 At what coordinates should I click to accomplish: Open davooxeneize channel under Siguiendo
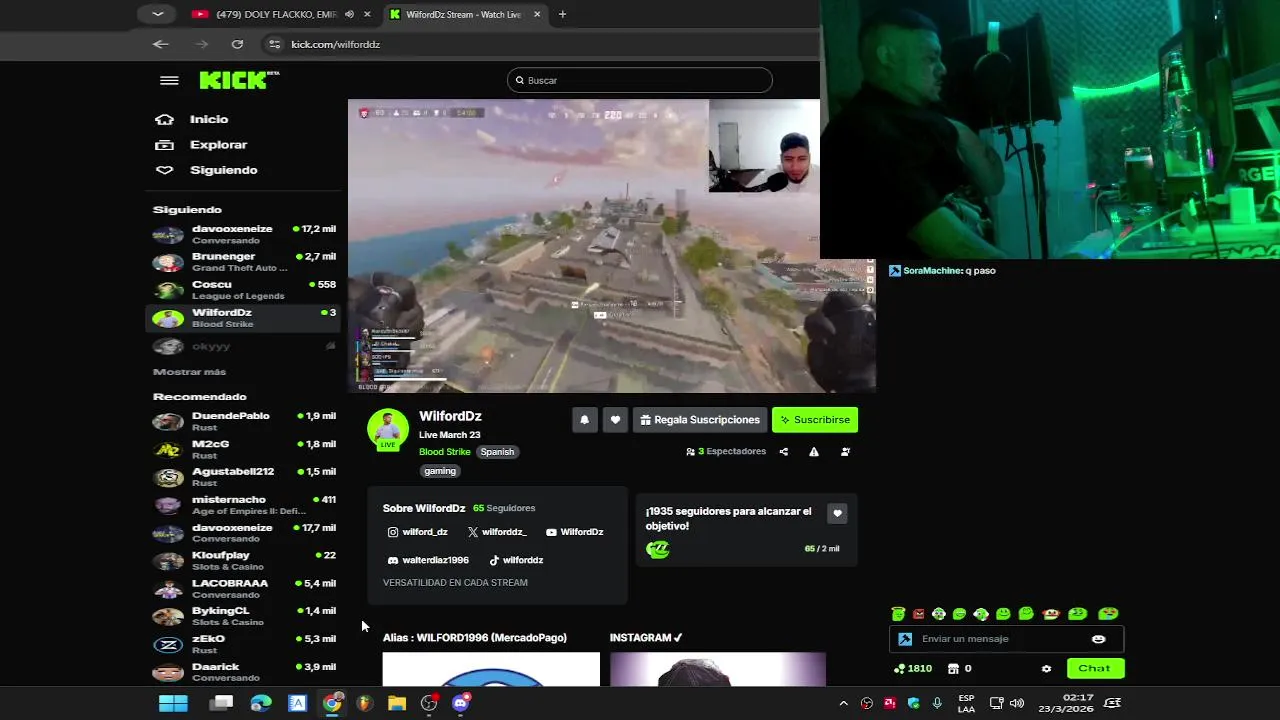244,234
